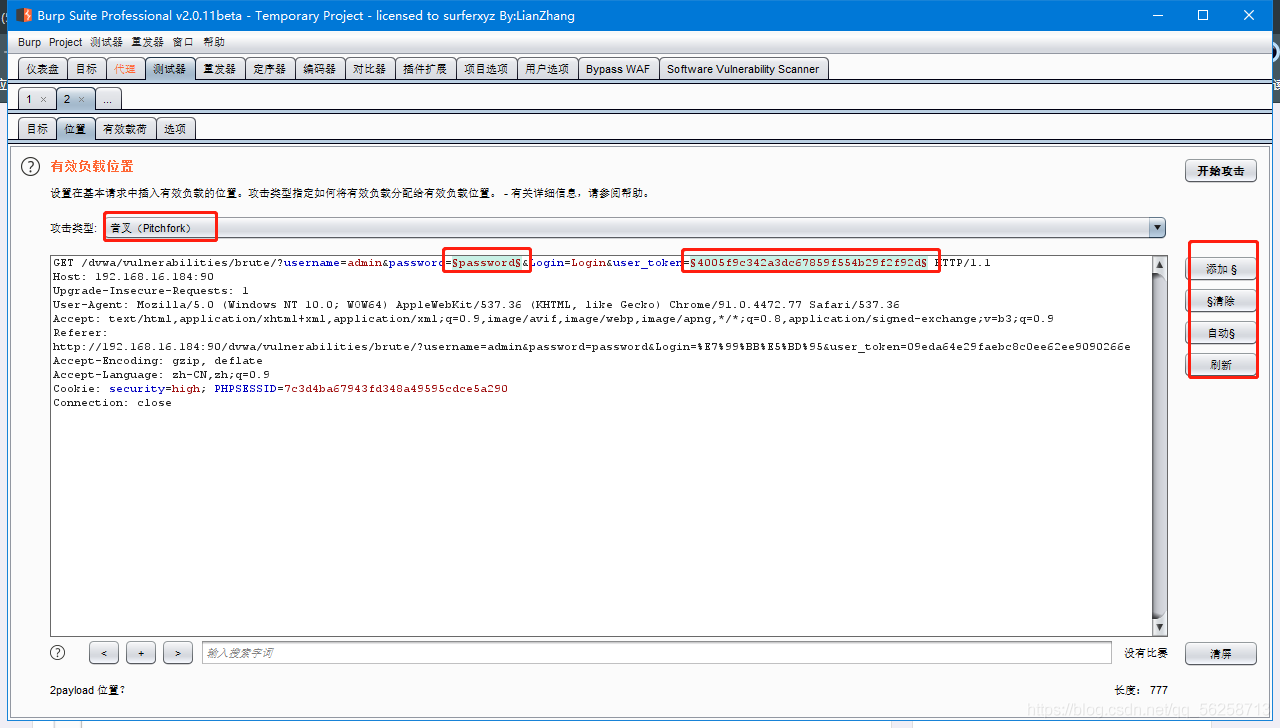The image size is (1280, 728).
Task: Add new attack tab with ... button
Action: pos(108,99)
